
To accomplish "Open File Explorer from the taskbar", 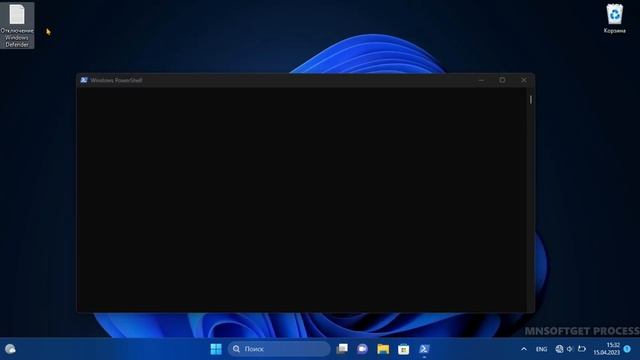I will point(383,349).
